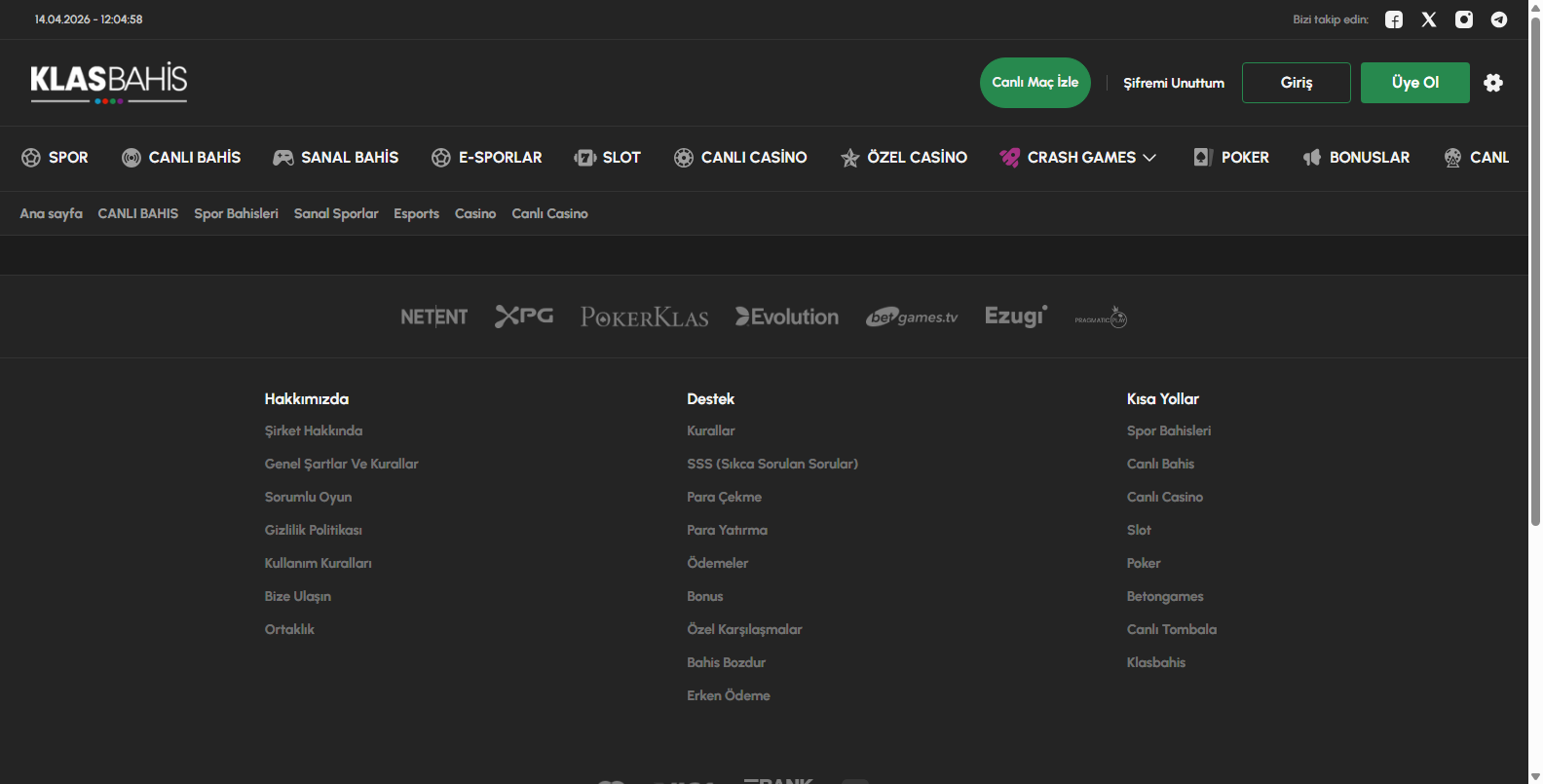Image resolution: width=1543 pixels, height=784 pixels.
Task: Open Canlı Tombala footer link
Action: coord(1172,629)
